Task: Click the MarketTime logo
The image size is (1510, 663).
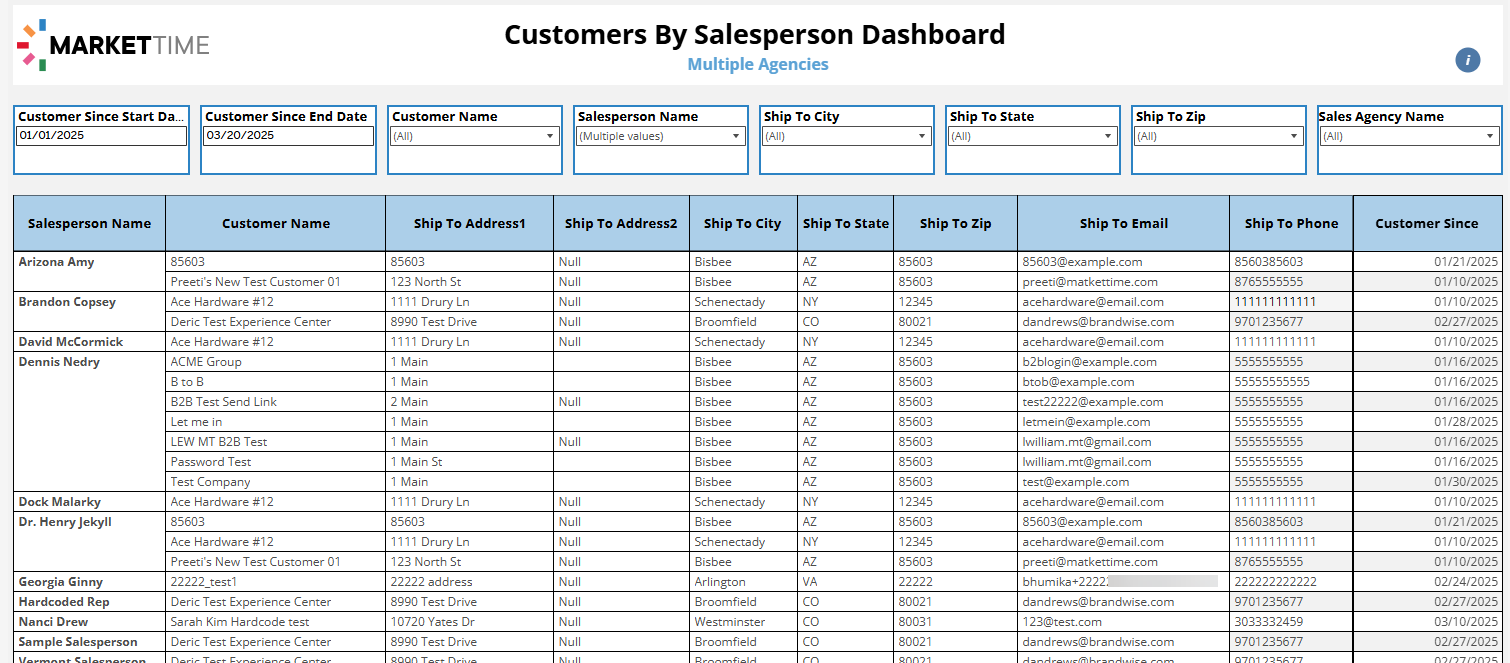Action: pyautogui.click(x=113, y=45)
